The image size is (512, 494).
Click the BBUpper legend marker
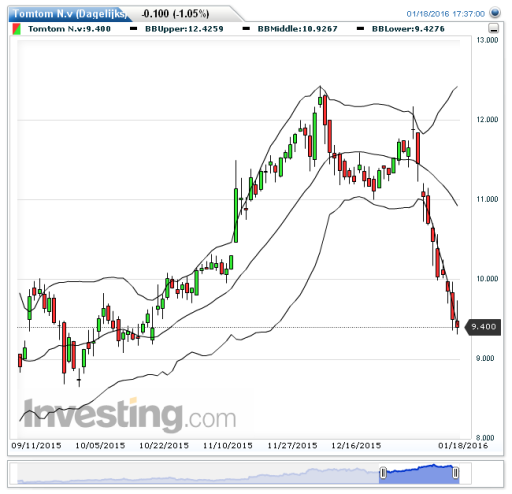coord(133,29)
